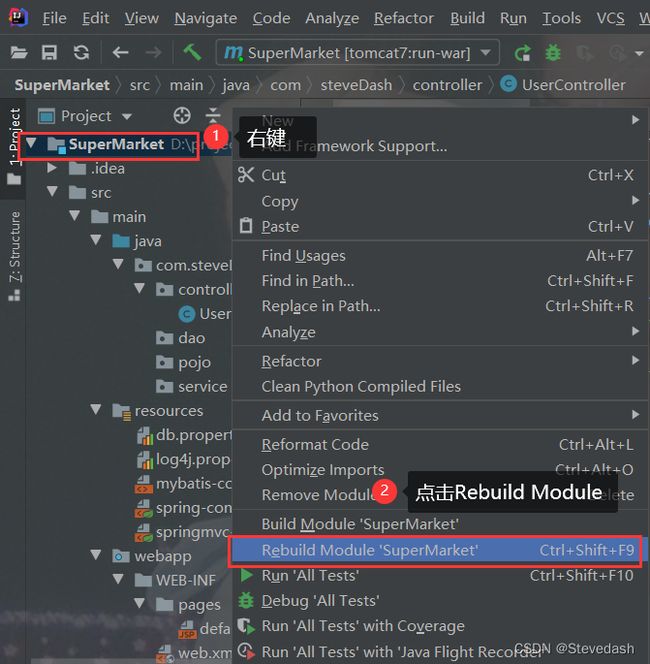Select the log4j properties file
Image resolution: width=650 pixels, height=664 pixels.
[x=185, y=459]
